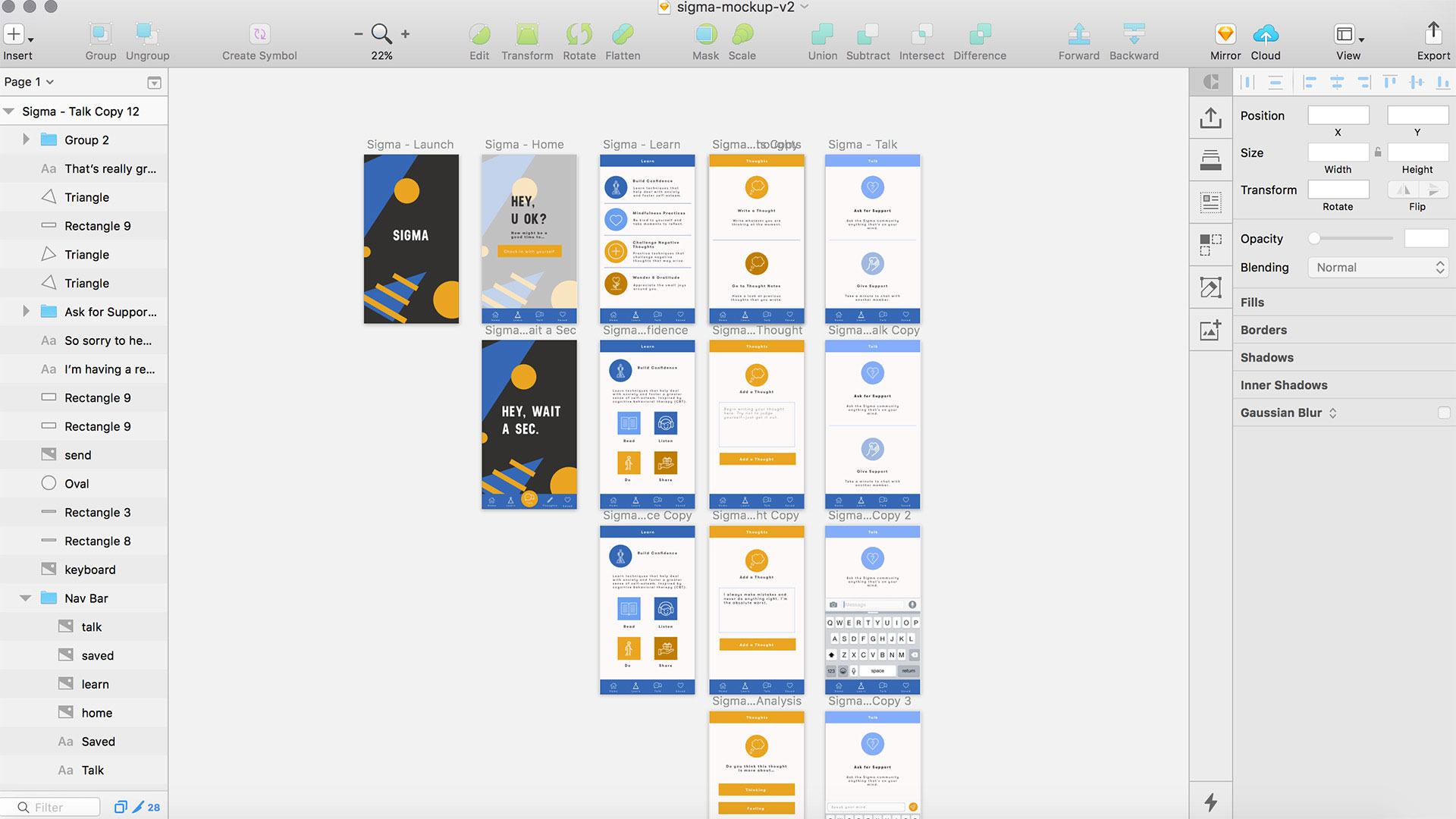Click the Edit tool icon

pos(479,34)
